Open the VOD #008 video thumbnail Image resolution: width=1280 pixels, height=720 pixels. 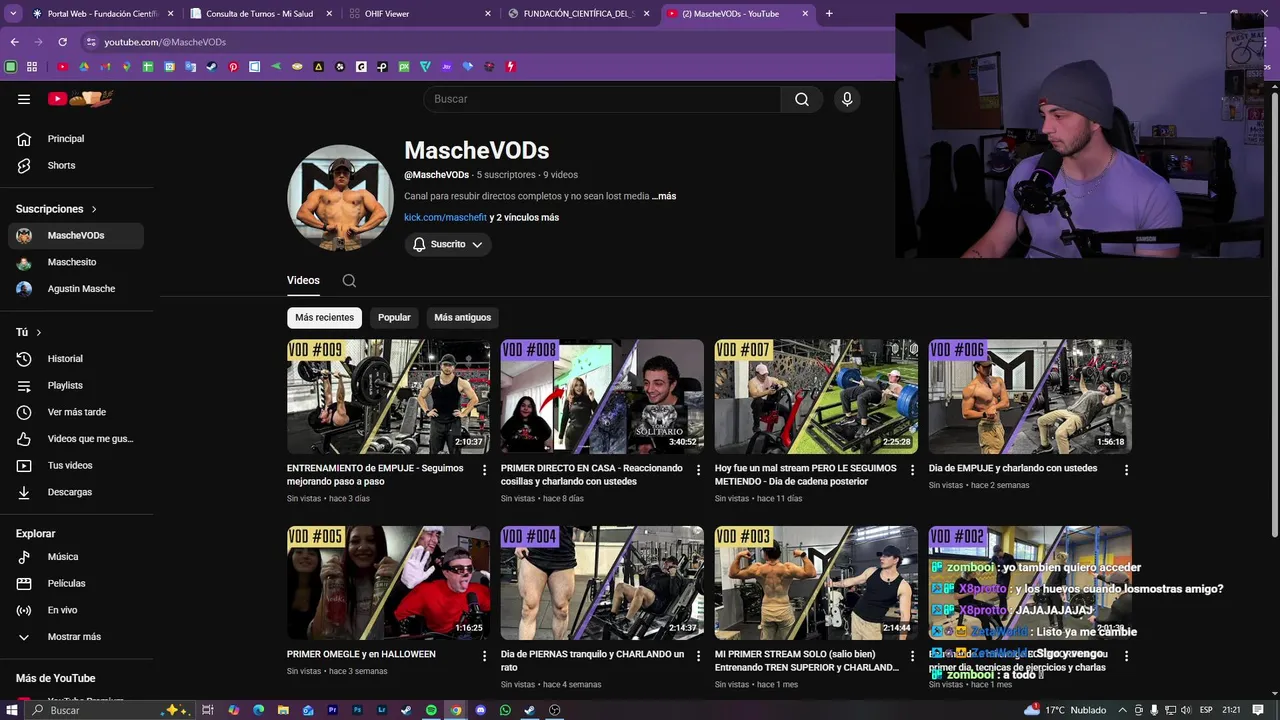click(602, 396)
